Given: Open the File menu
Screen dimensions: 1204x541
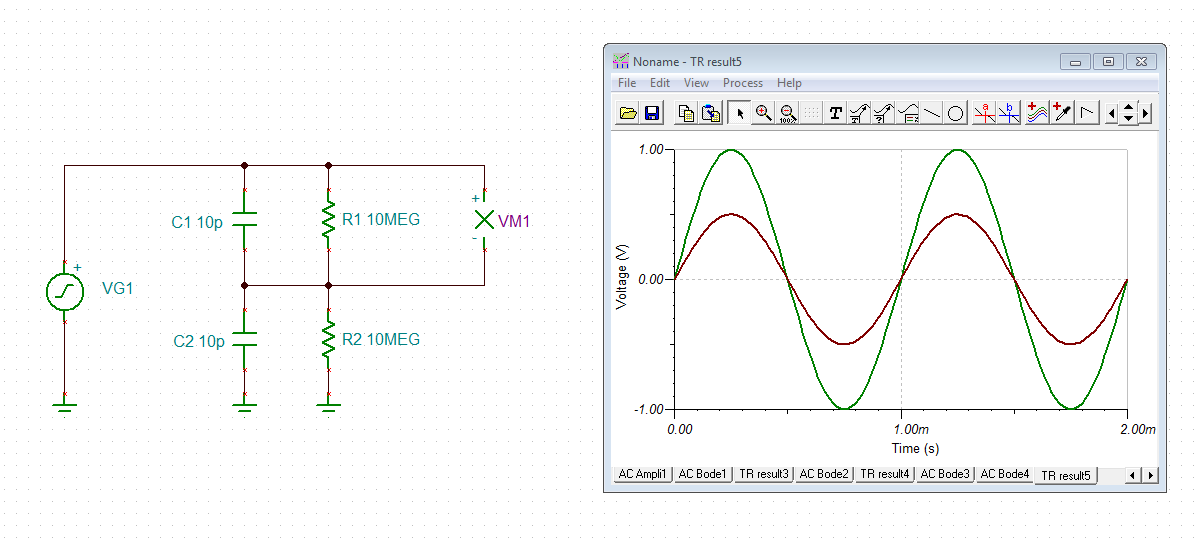Looking at the screenshot, I should (627, 83).
